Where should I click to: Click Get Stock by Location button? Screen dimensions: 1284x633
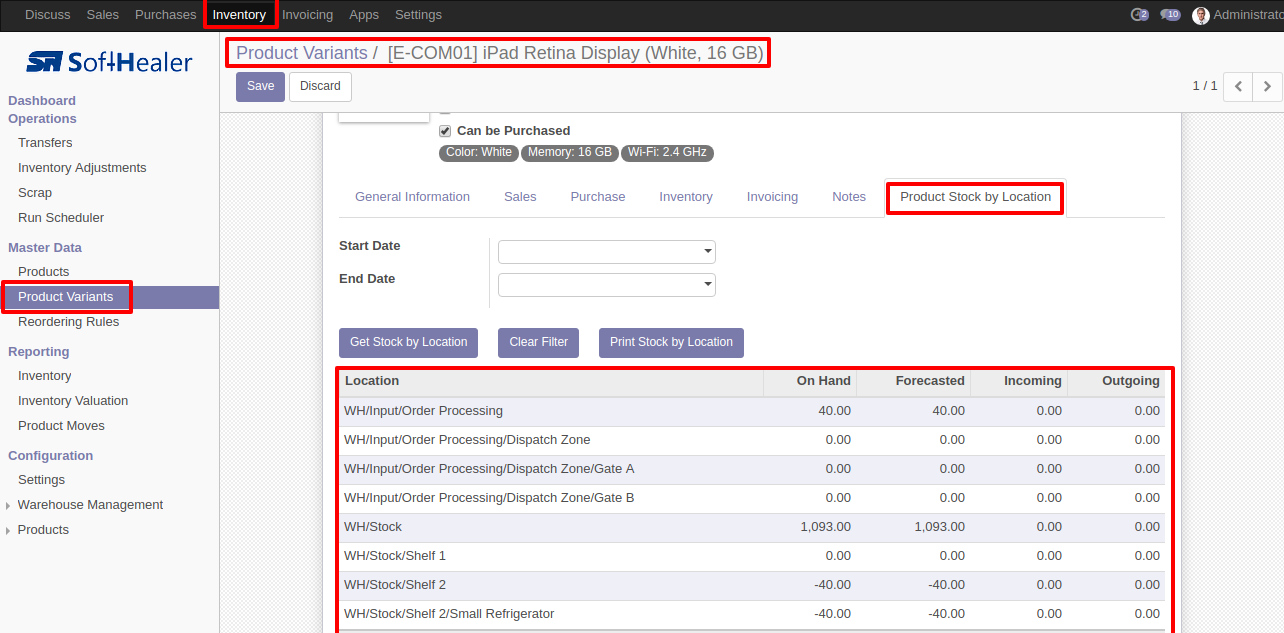[x=408, y=342]
